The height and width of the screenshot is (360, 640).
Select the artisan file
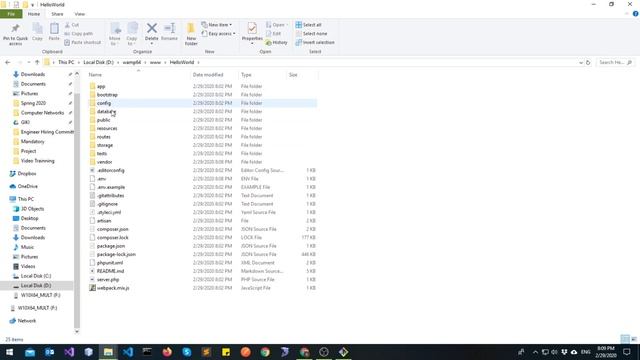tap(104, 220)
